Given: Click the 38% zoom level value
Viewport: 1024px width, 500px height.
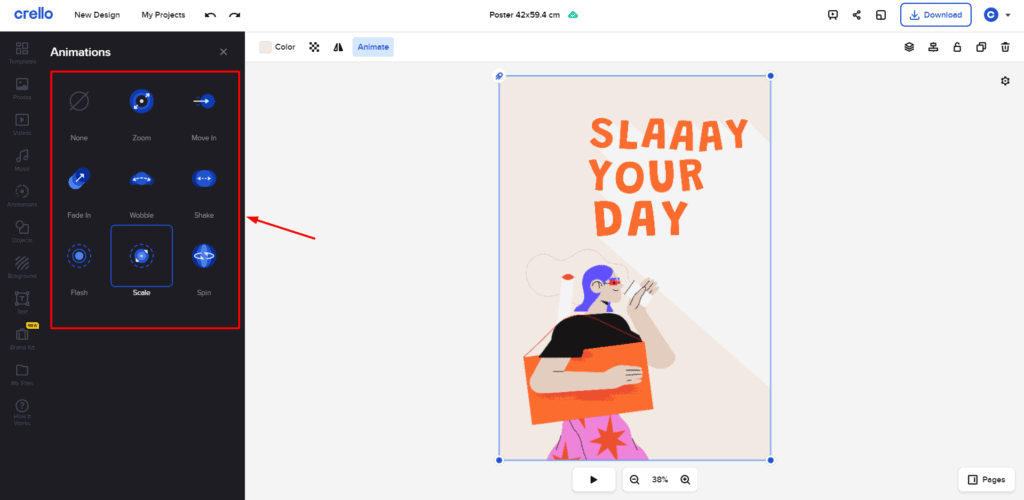Looking at the screenshot, I should 660,480.
